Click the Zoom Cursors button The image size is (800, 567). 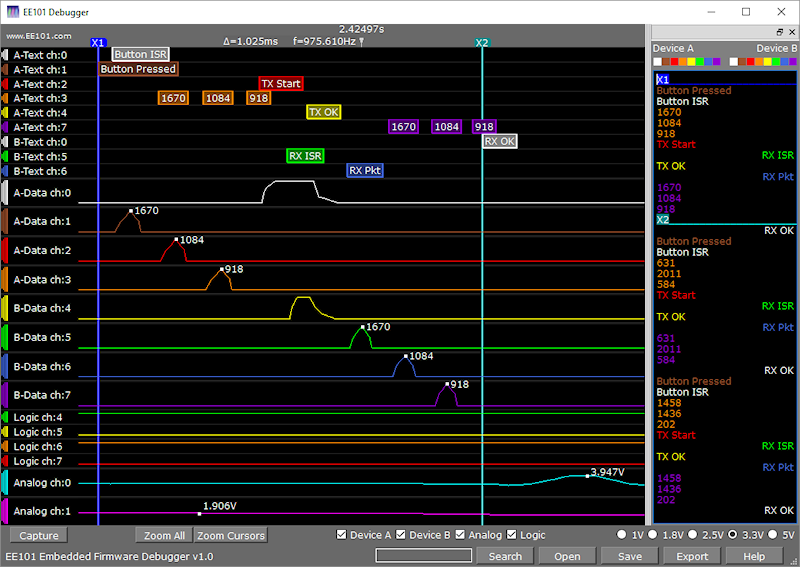(231, 536)
